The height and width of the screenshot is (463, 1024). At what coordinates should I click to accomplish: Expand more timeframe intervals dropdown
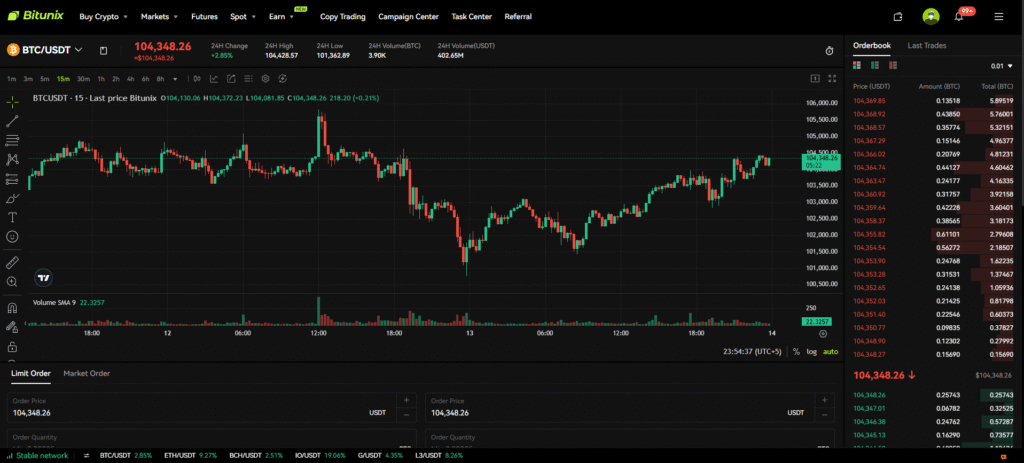[x=175, y=79]
